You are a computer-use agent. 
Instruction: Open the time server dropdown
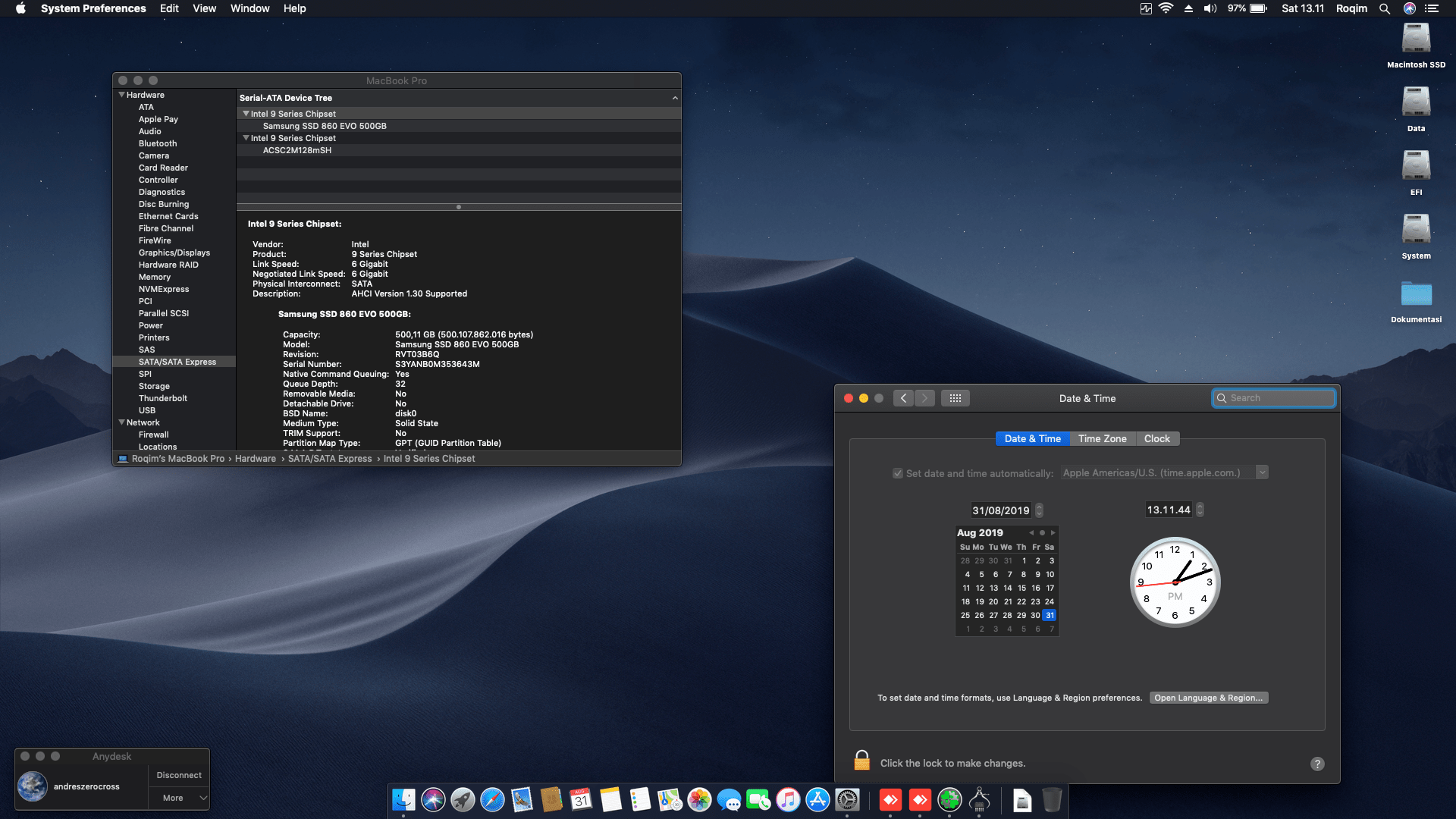[x=1262, y=472]
